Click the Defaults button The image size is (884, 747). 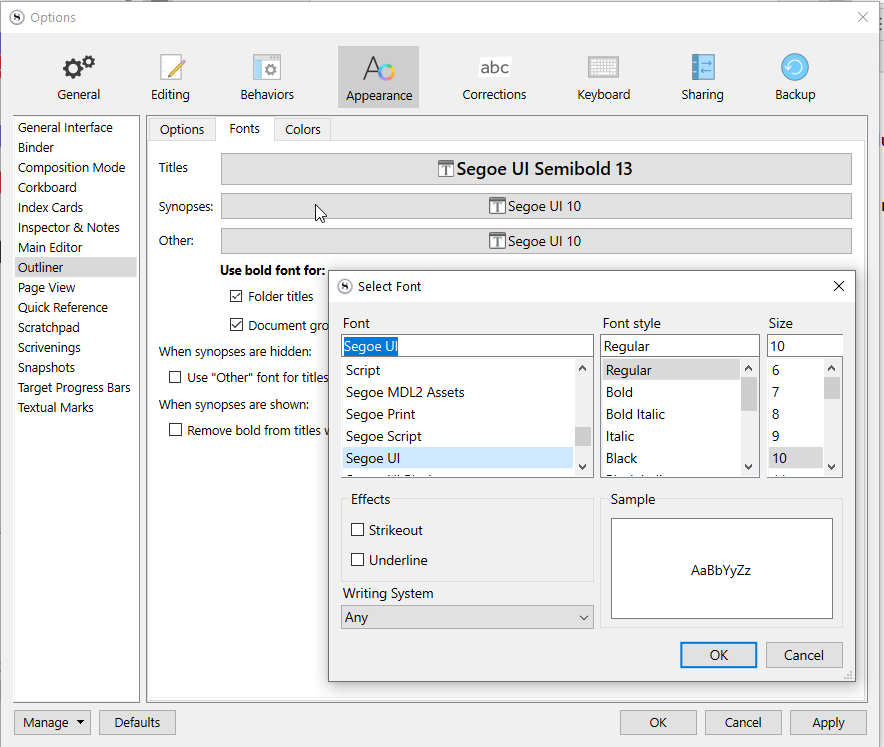tap(137, 723)
